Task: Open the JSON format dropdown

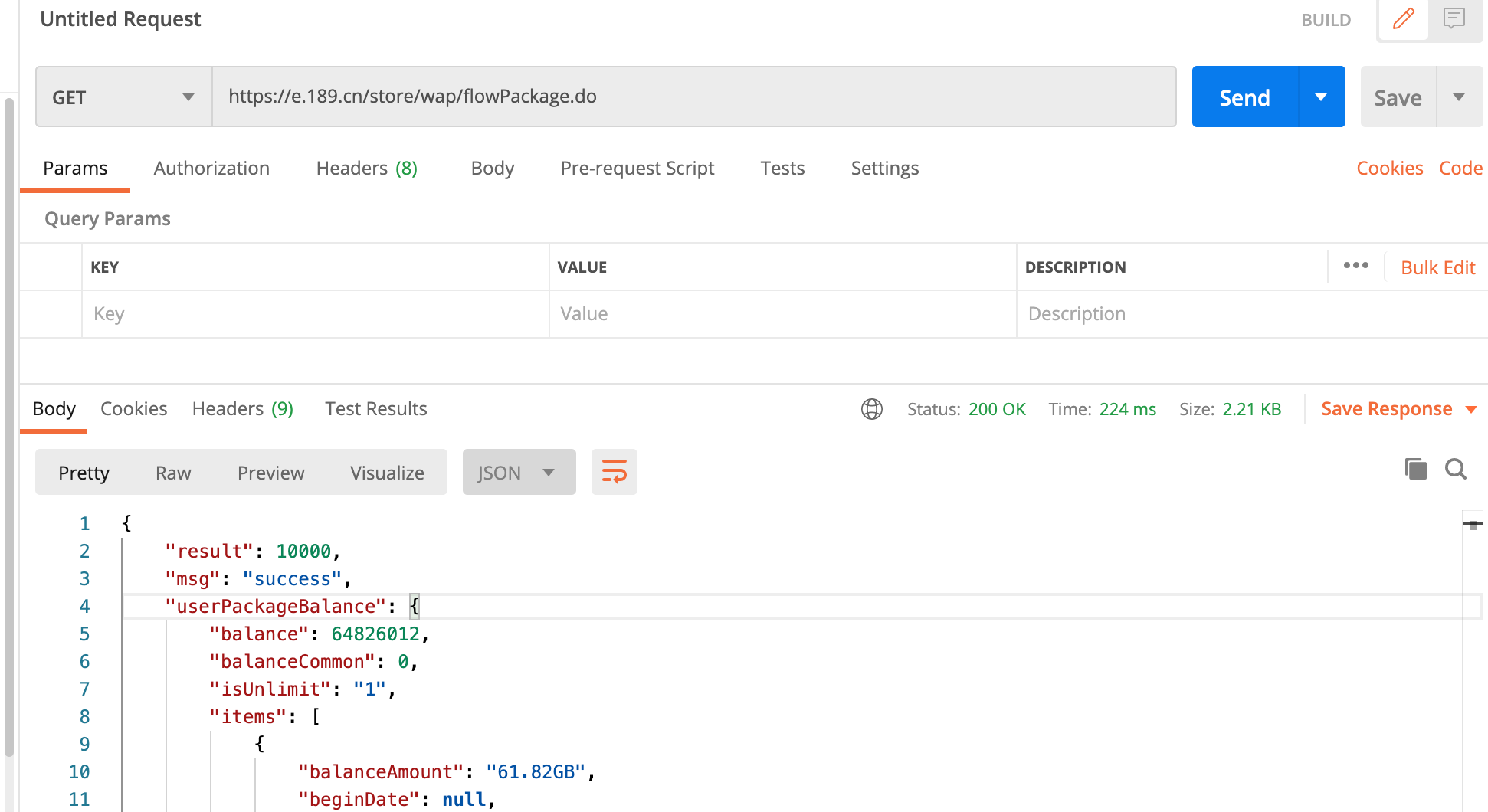Action: tap(519, 472)
